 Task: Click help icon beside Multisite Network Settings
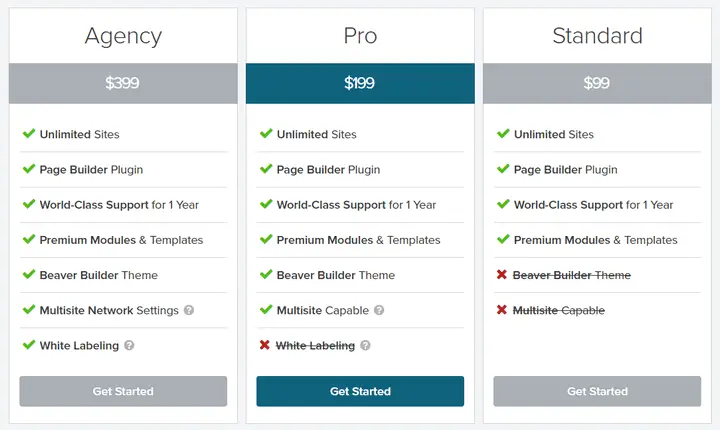click(x=189, y=310)
